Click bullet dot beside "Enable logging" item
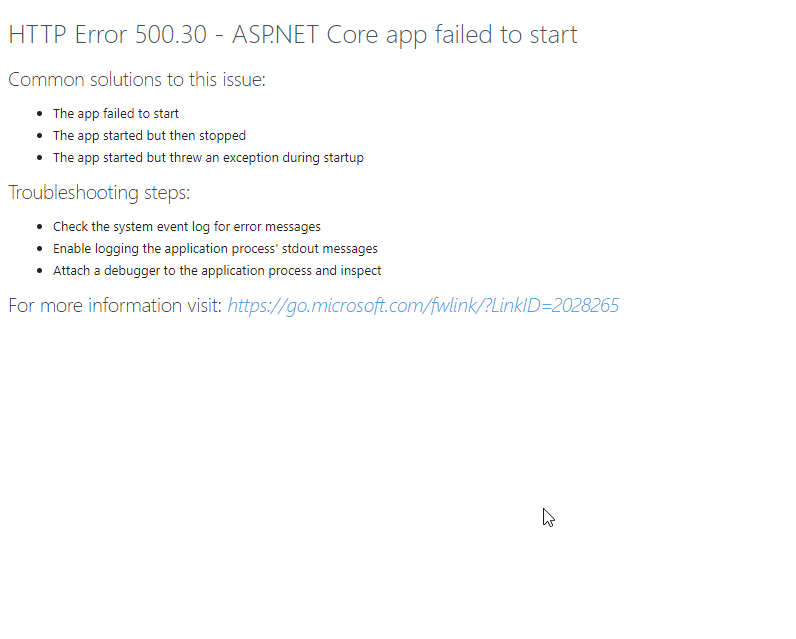Viewport: 796px width, 639px height. pyautogui.click(x=40, y=249)
